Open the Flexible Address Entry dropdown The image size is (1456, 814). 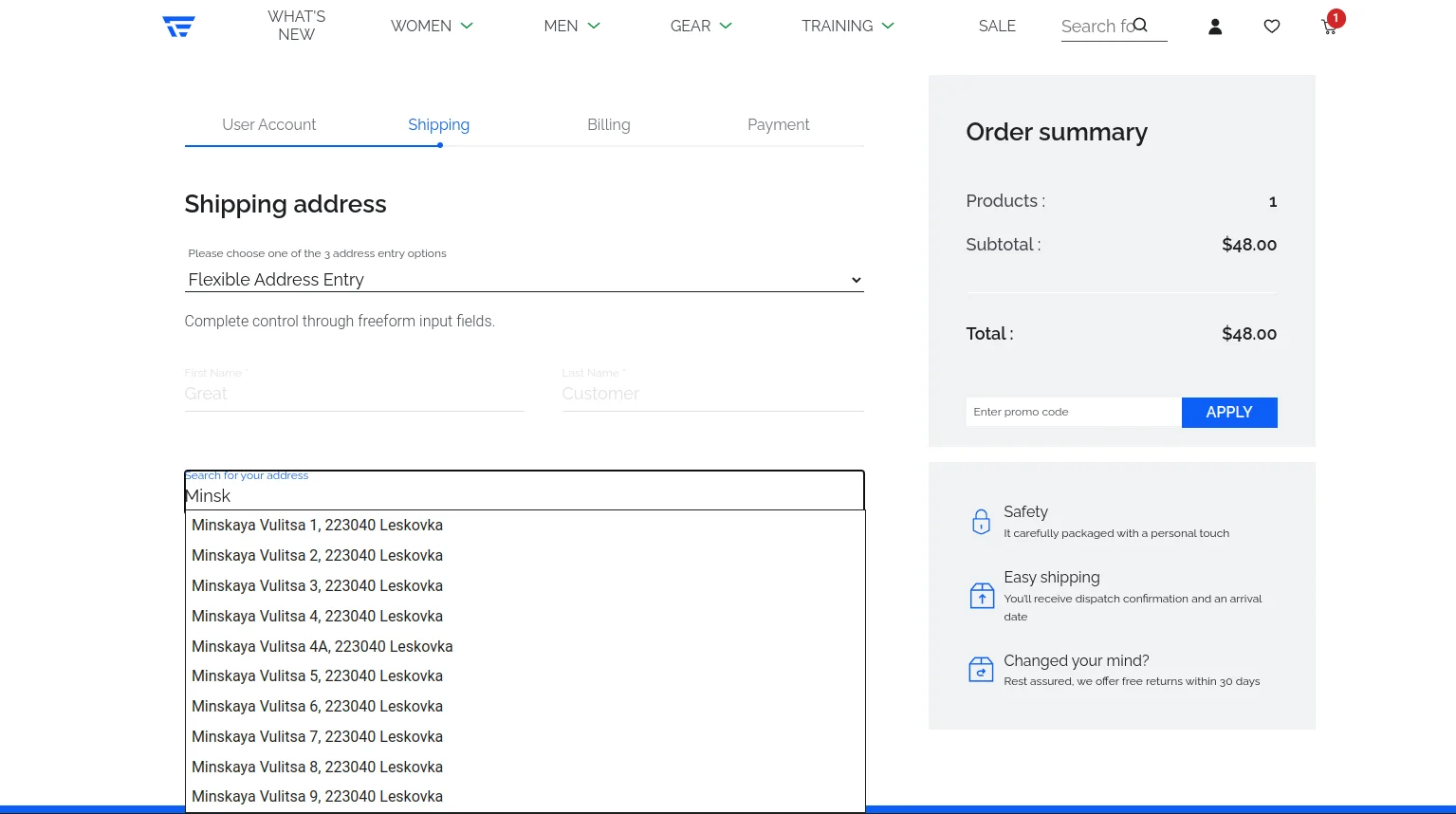pyautogui.click(x=524, y=280)
